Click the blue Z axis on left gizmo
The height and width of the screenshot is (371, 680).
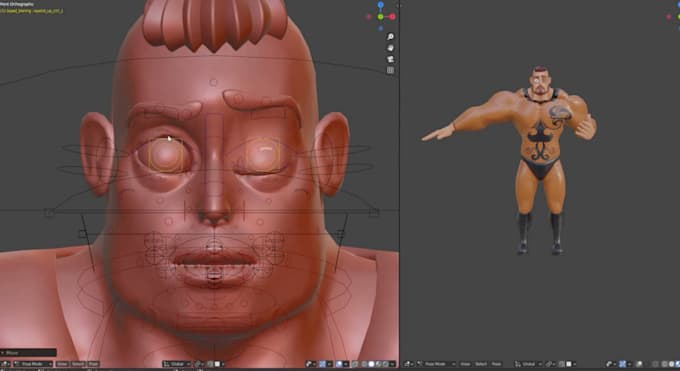coord(380,5)
